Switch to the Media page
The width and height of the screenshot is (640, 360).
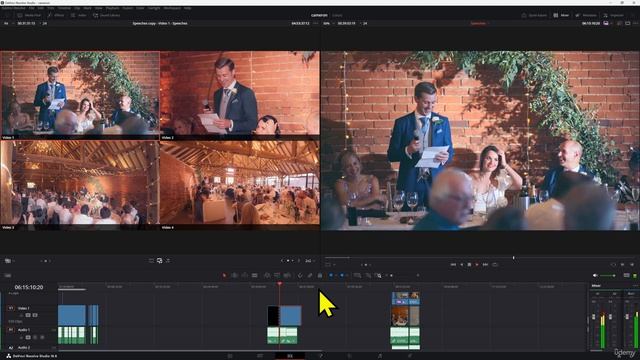point(230,356)
